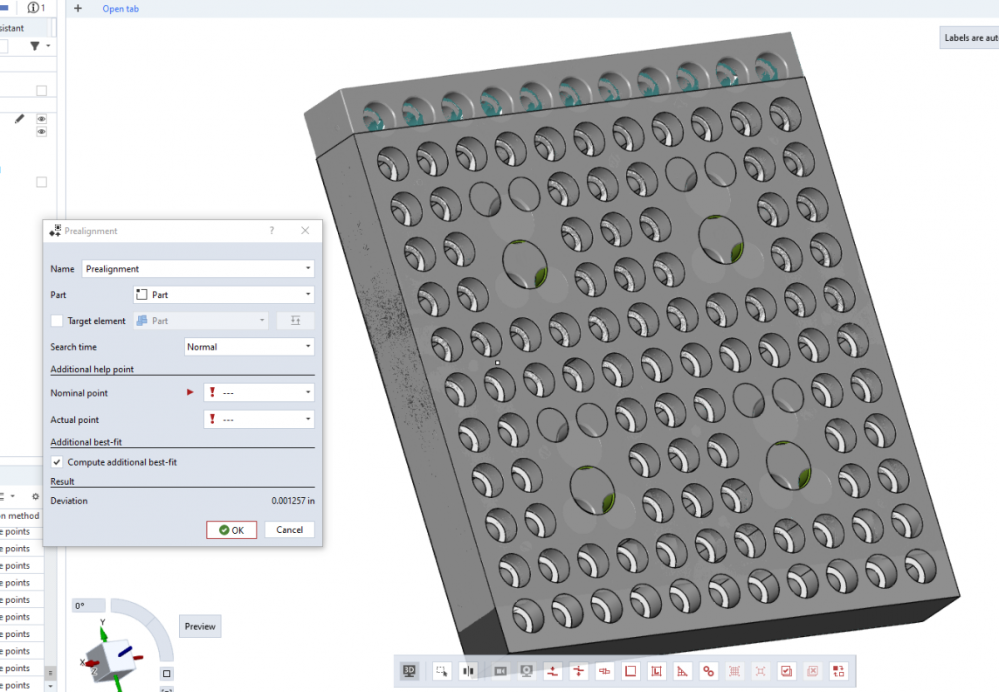Click the orientation cube in the view navigator
This screenshot has width=999, height=692.
coord(106,655)
